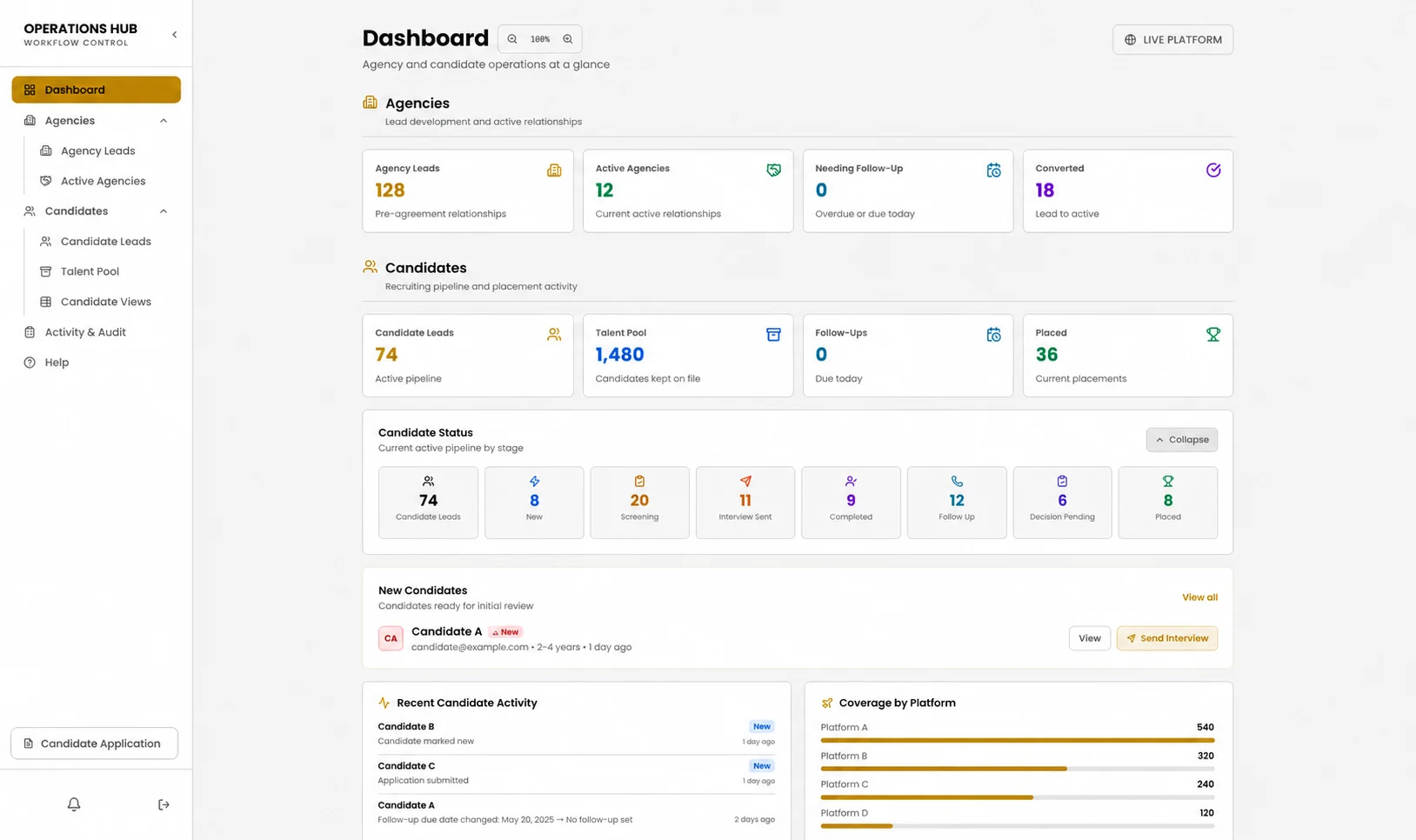The height and width of the screenshot is (840, 1416).
Task: Open Talent Pool in the sidebar
Action: 90,271
